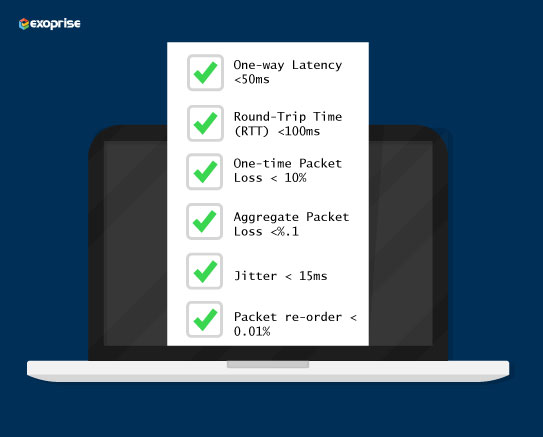
Task: Click the colorful cube icon in the Exoprise logo
Action: [24, 24]
